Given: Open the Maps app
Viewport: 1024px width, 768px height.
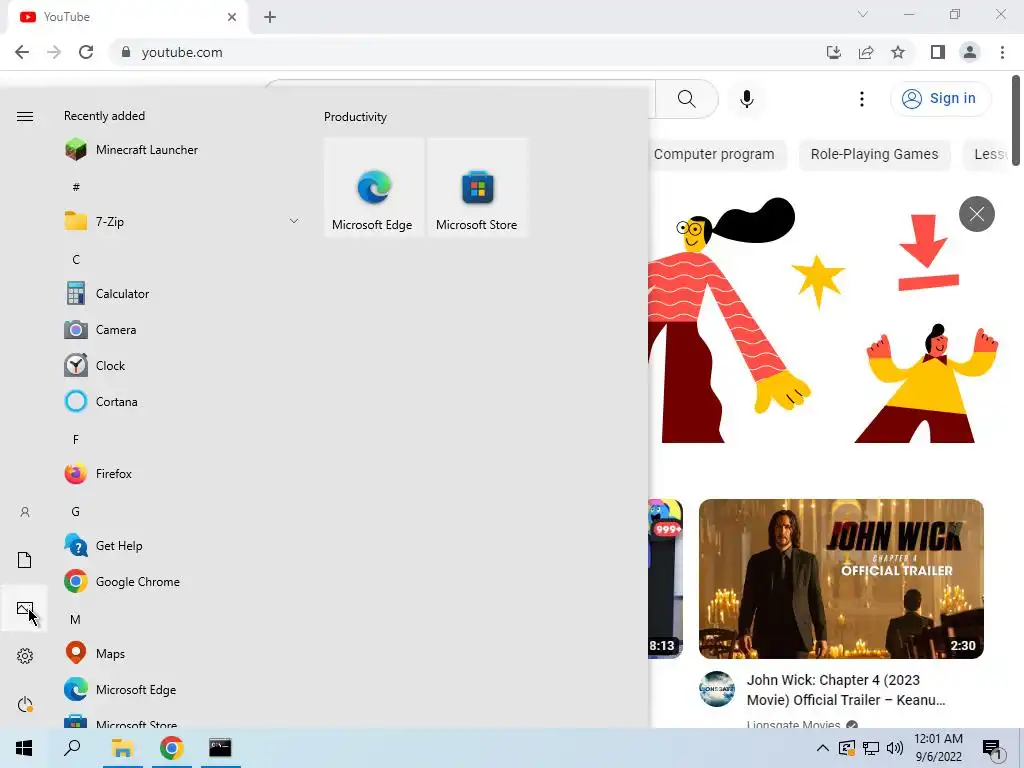Looking at the screenshot, I should coord(182,653).
